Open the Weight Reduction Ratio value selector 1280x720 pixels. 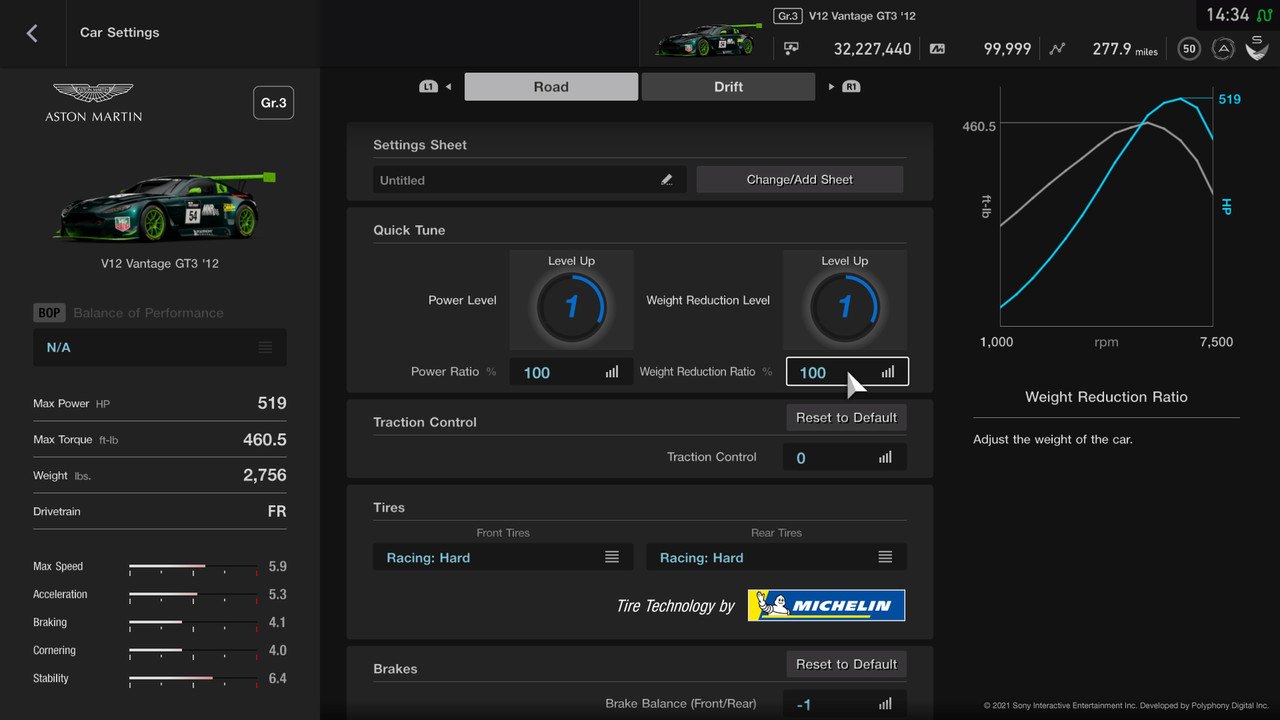pyautogui.click(x=847, y=372)
